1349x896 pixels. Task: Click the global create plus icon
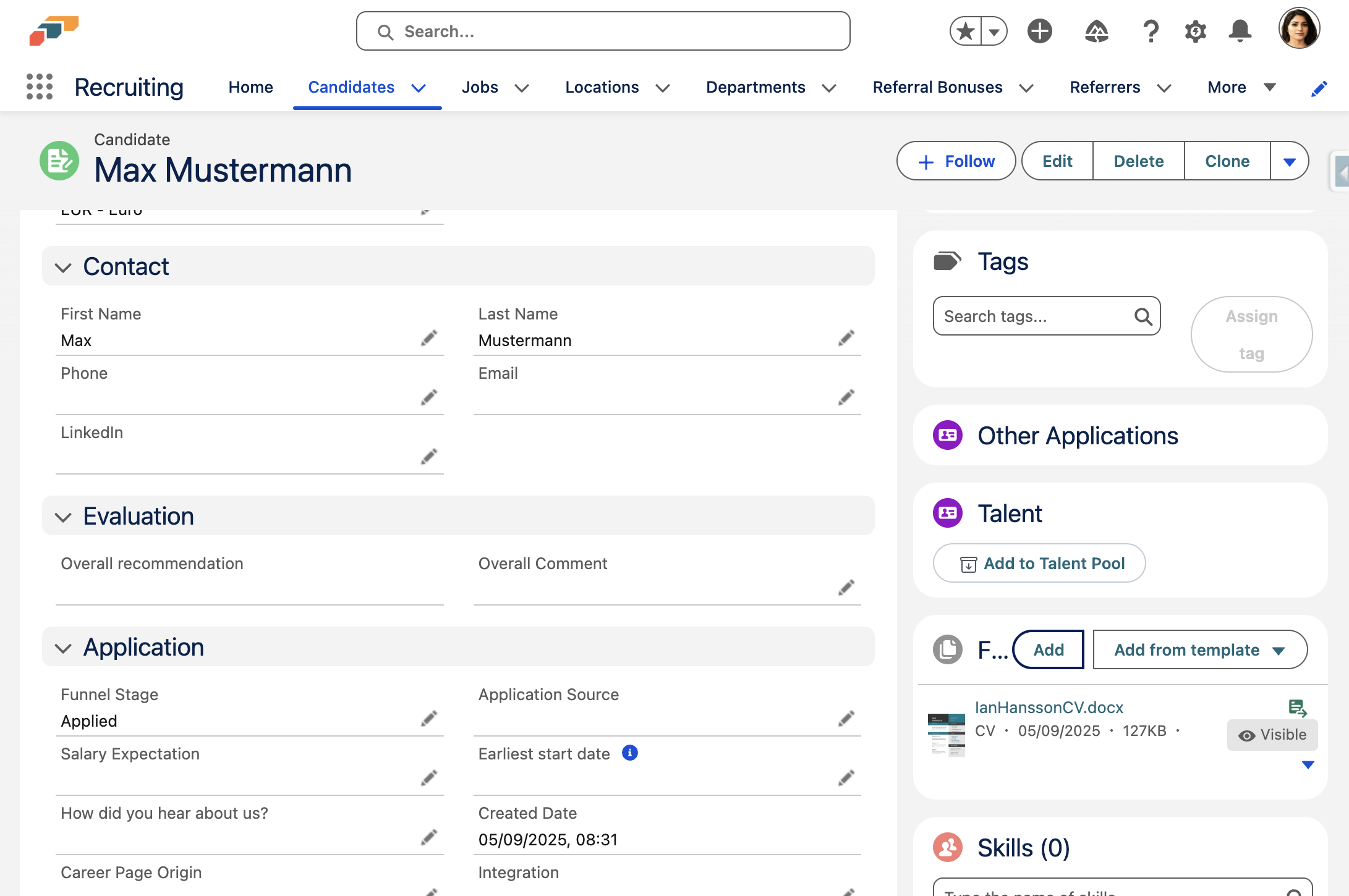coord(1040,31)
